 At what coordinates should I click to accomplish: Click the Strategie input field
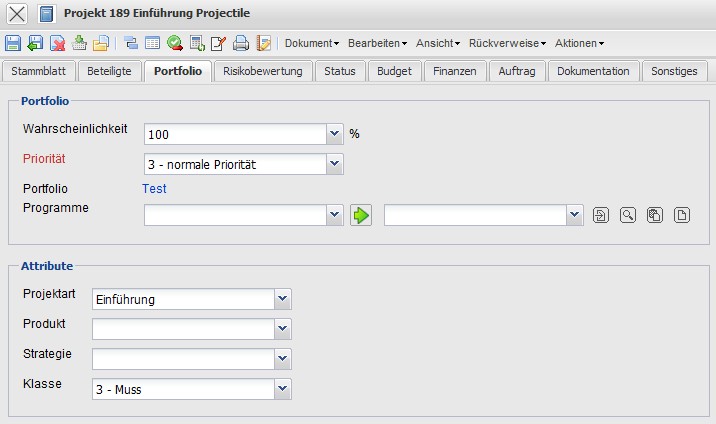click(182, 359)
